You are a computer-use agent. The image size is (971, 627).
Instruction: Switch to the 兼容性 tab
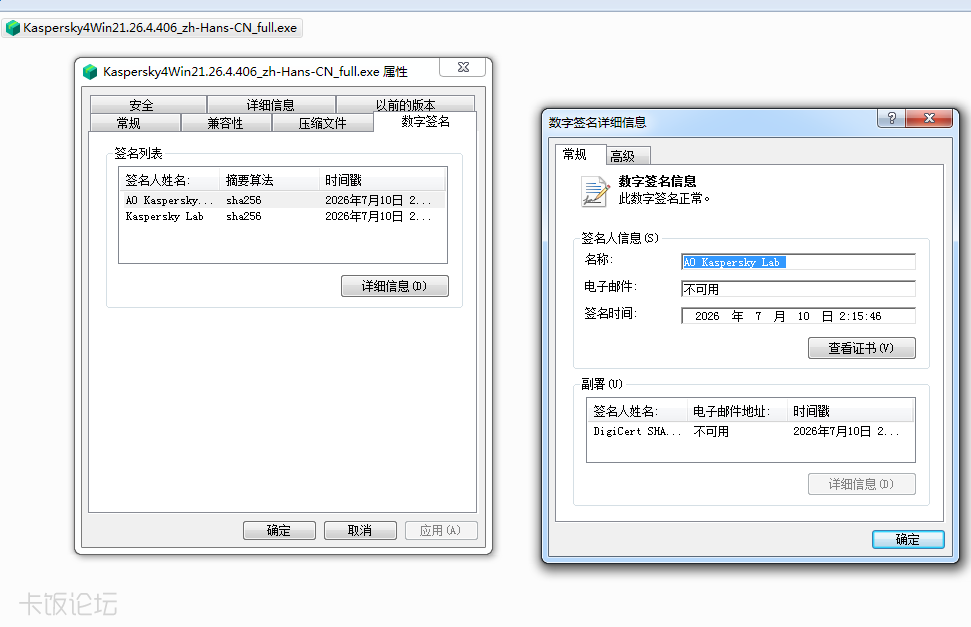click(226, 123)
